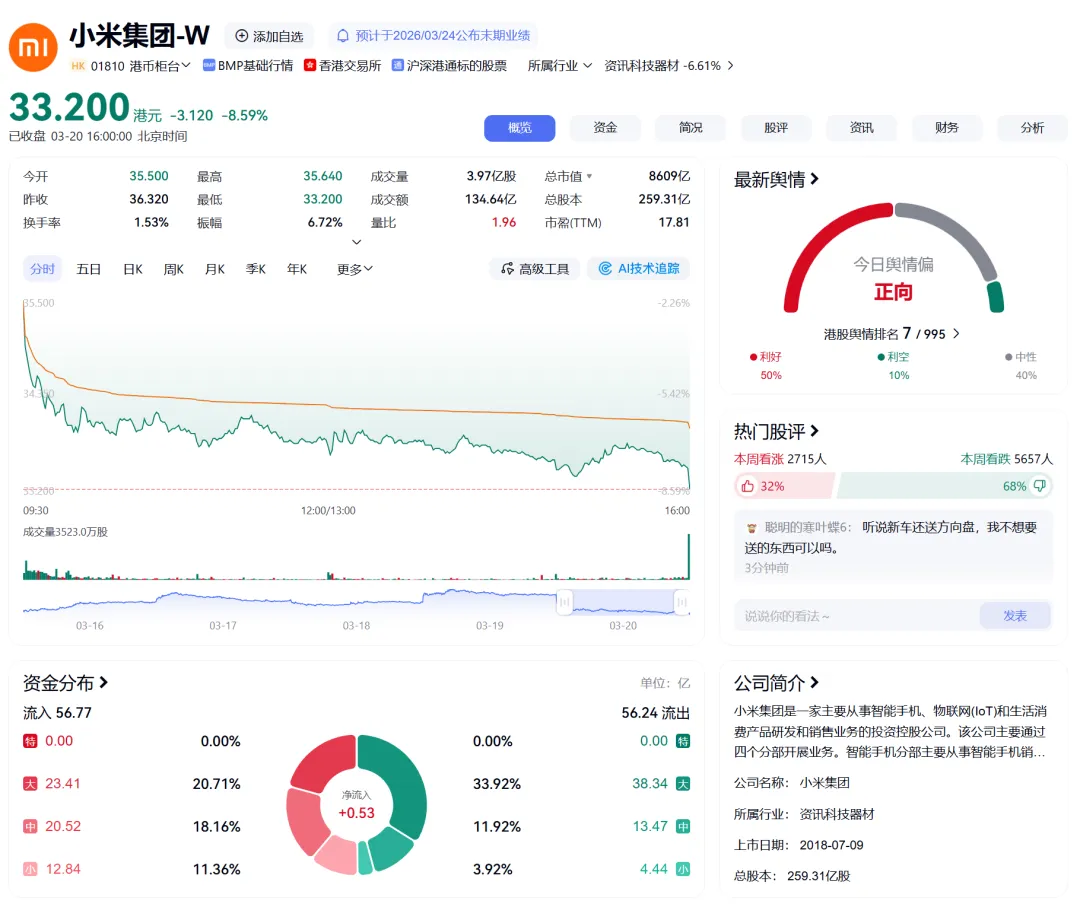Expand the 更多 chart period dropdown

[x=352, y=269]
